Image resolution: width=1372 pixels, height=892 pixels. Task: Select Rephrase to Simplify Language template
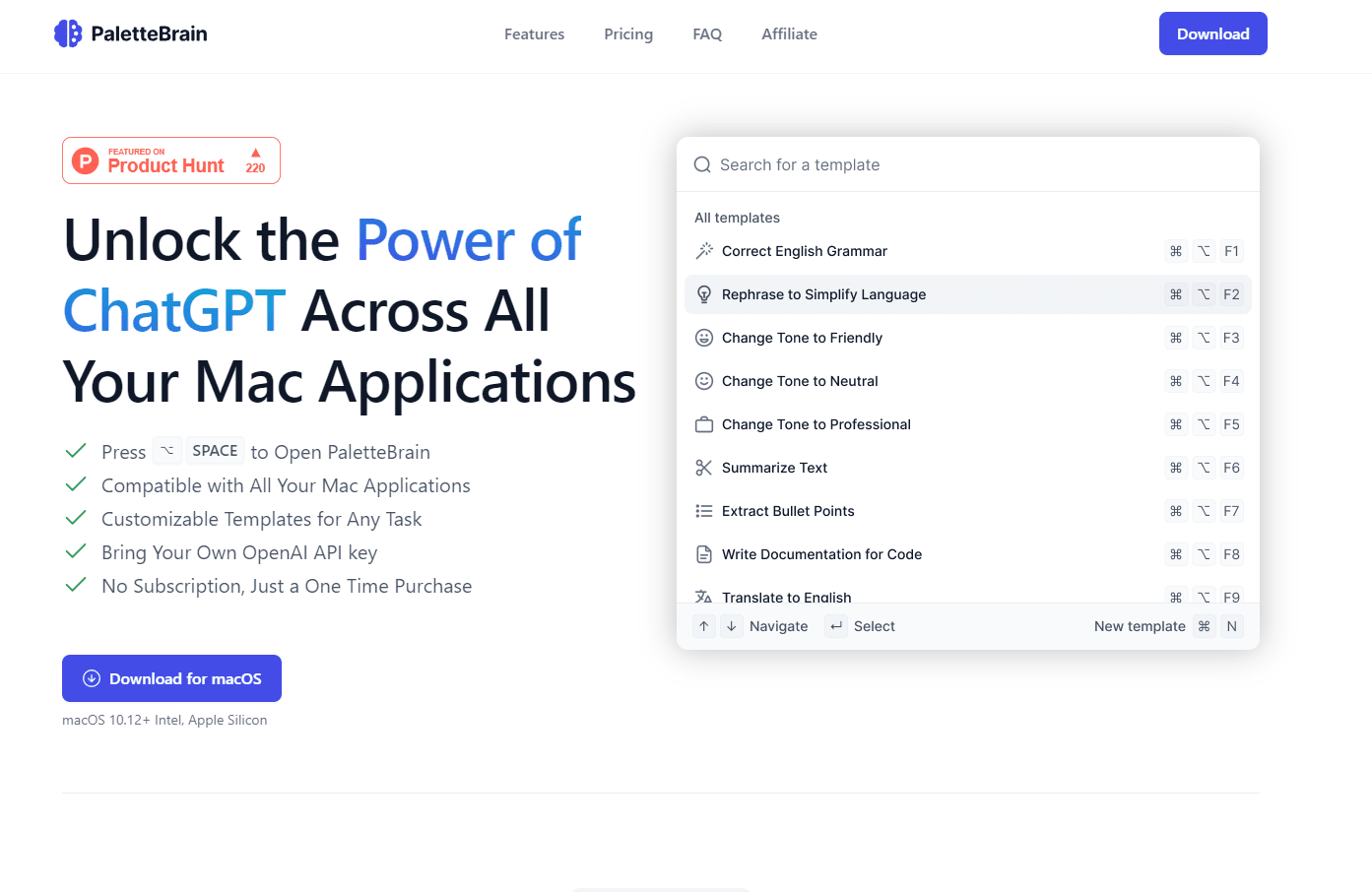pos(968,294)
